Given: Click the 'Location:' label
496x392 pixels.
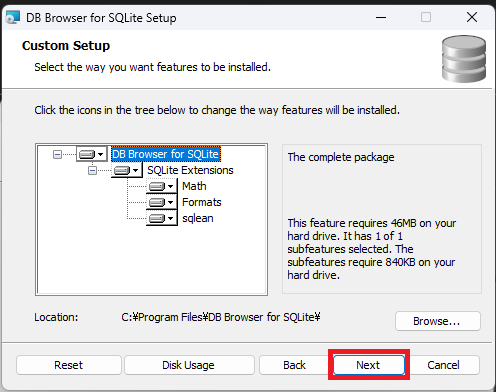Looking at the screenshot, I should tap(56, 317).
